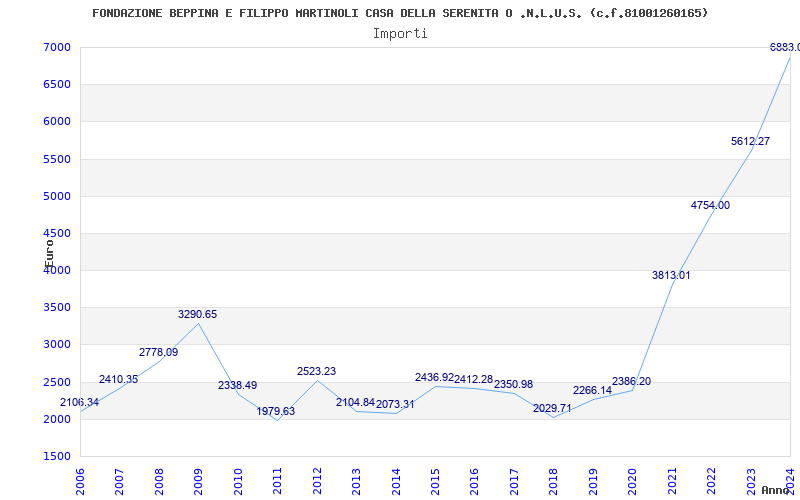Screen dimensions: 800x500
Task: Click the 2523.23 data label
Action: pyautogui.click(x=317, y=371)
